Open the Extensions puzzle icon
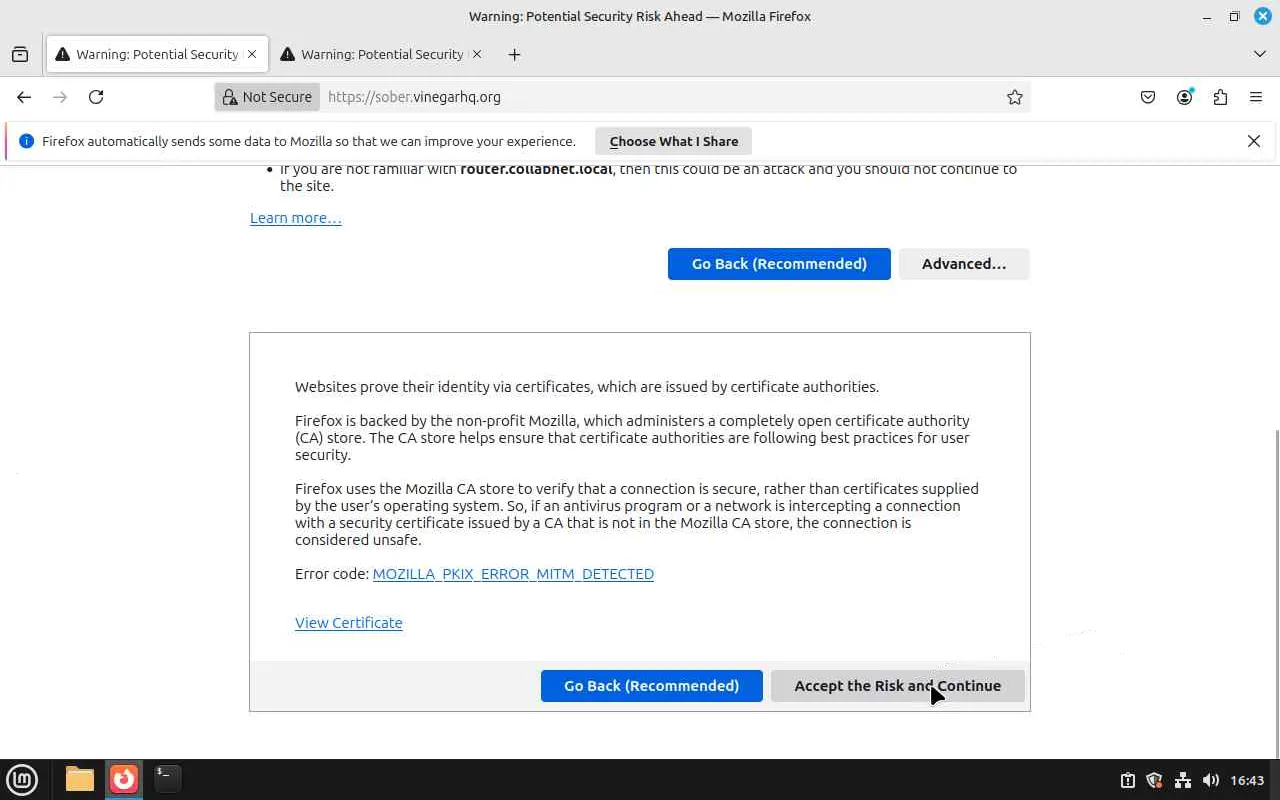This screenshot has height=800, width=1280. 1220,97
